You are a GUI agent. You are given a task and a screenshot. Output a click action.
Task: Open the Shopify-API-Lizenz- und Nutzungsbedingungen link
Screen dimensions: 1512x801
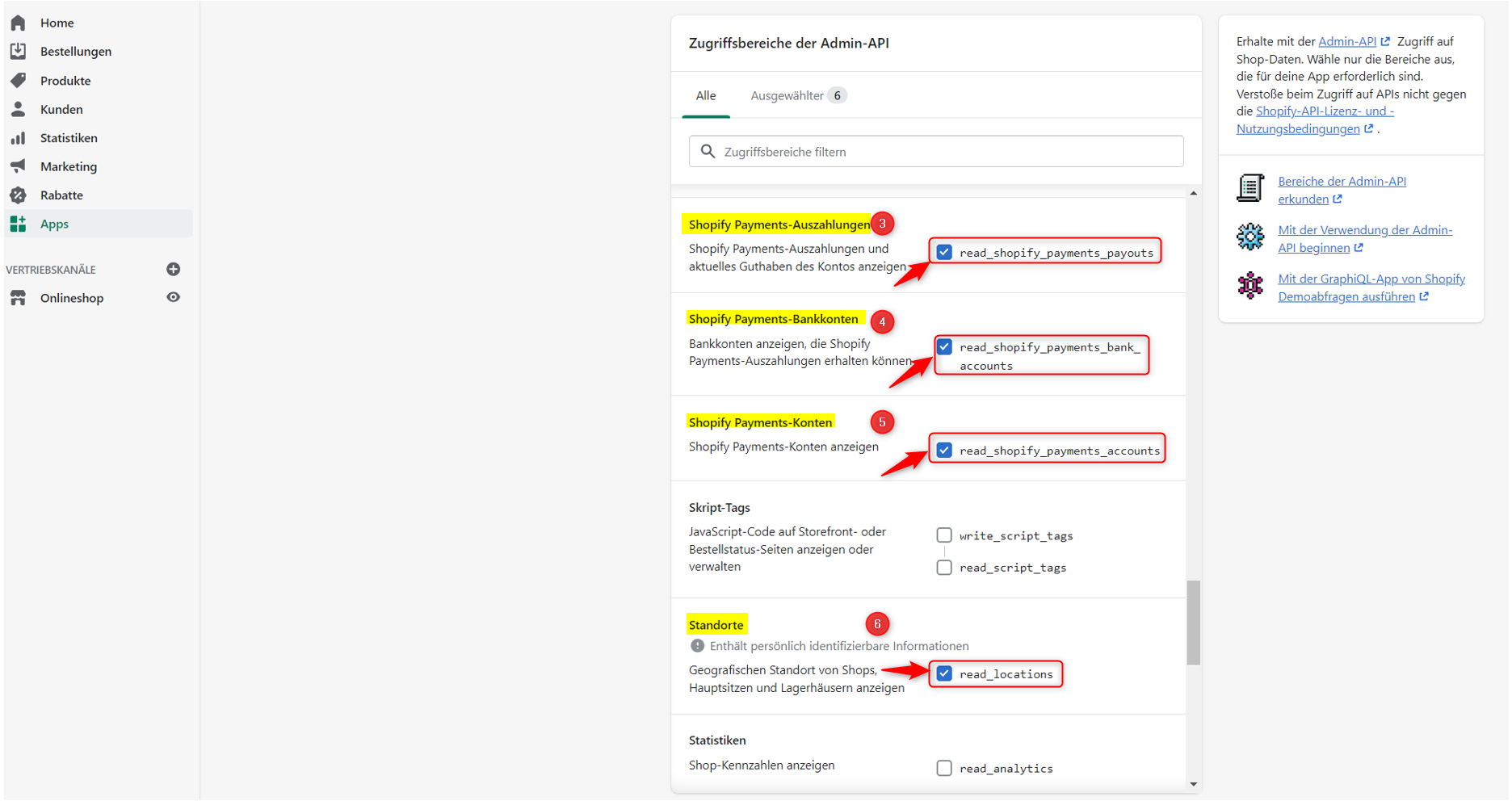pos(1325,111)
